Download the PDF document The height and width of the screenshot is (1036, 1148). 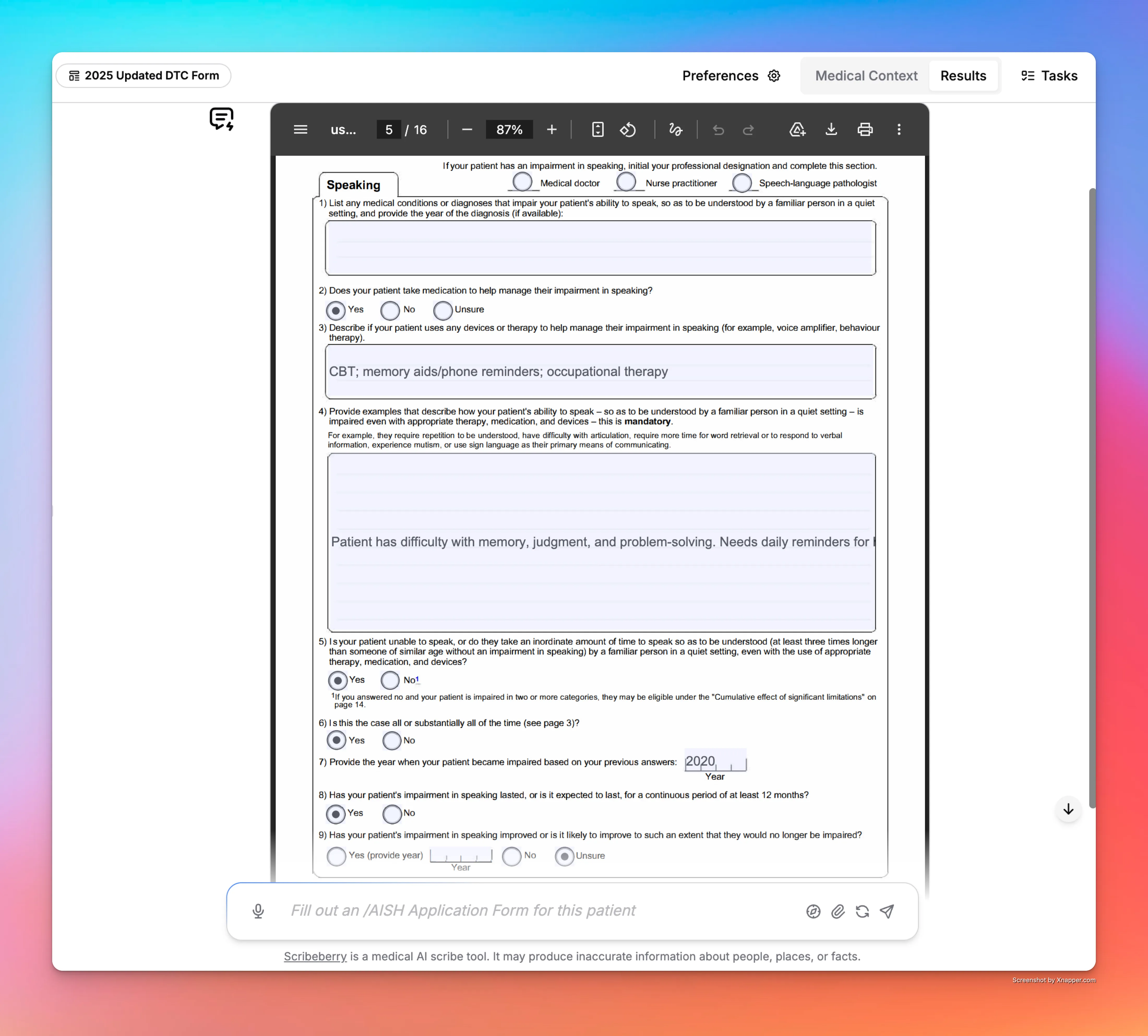[831, 130]
